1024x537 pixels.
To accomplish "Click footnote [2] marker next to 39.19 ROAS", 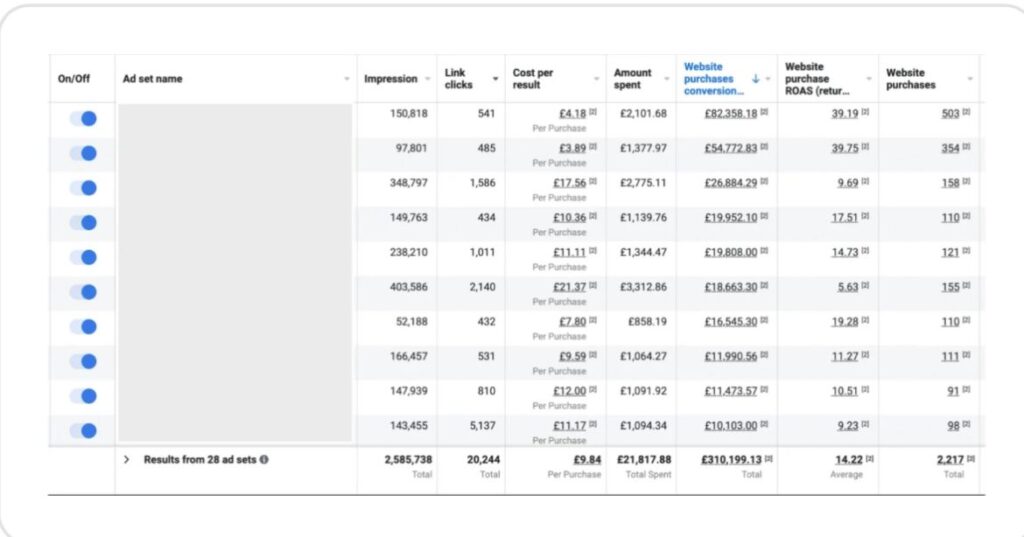I will tap(865, 114).
